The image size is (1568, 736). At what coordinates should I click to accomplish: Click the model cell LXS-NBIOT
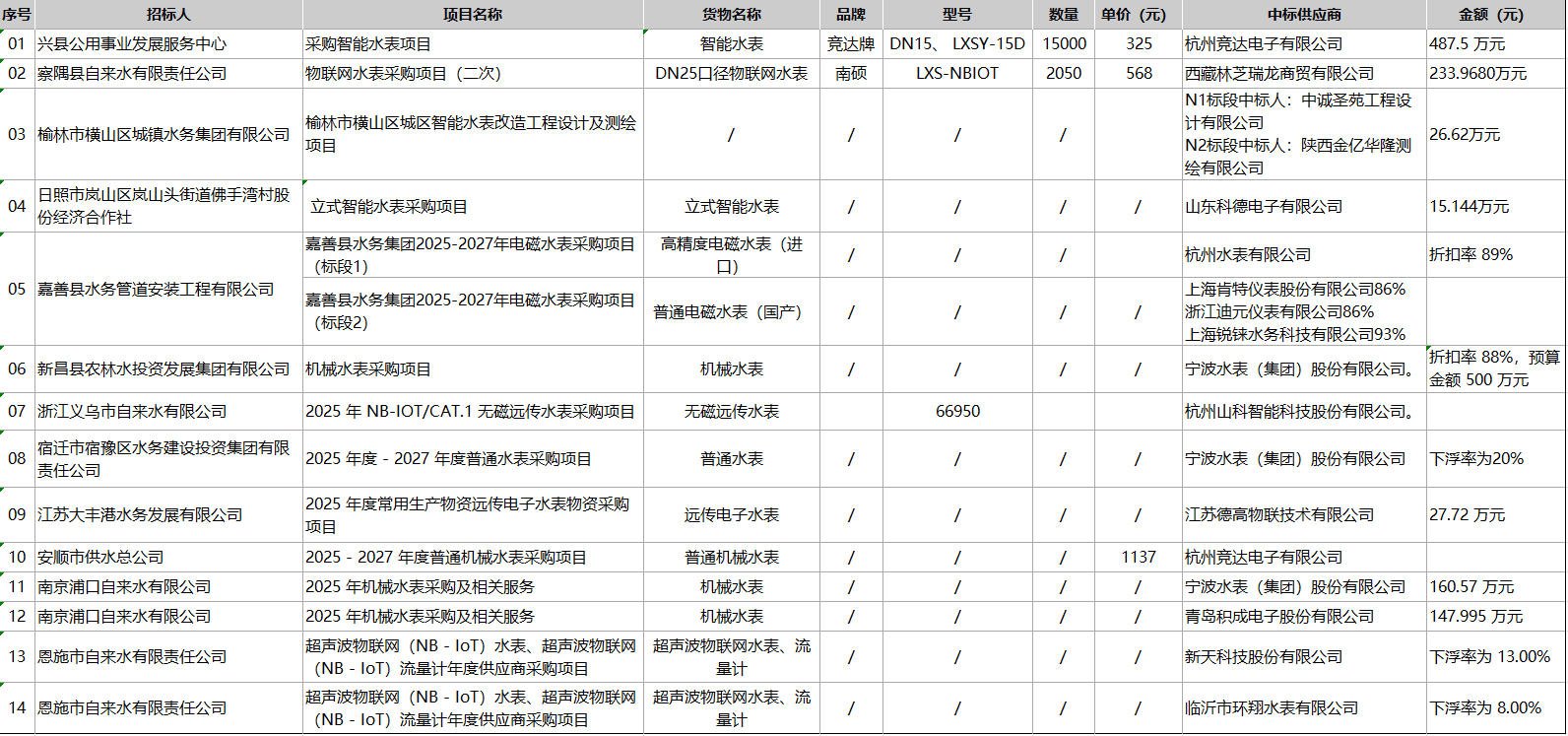pyautogui.click(x=957, y=74)
